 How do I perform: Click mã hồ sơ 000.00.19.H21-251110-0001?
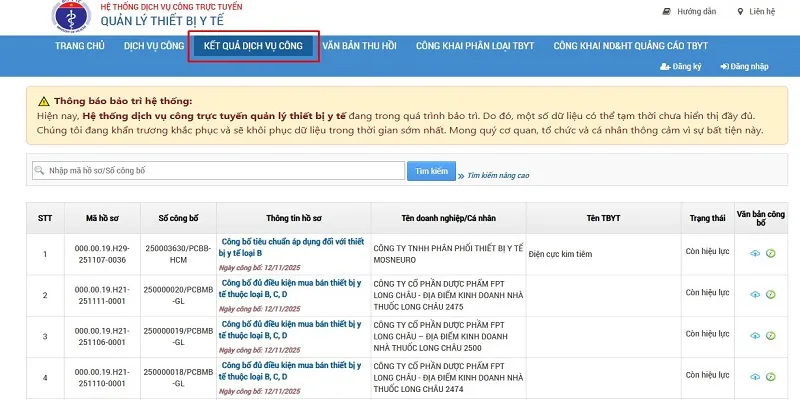coord(102,378)
